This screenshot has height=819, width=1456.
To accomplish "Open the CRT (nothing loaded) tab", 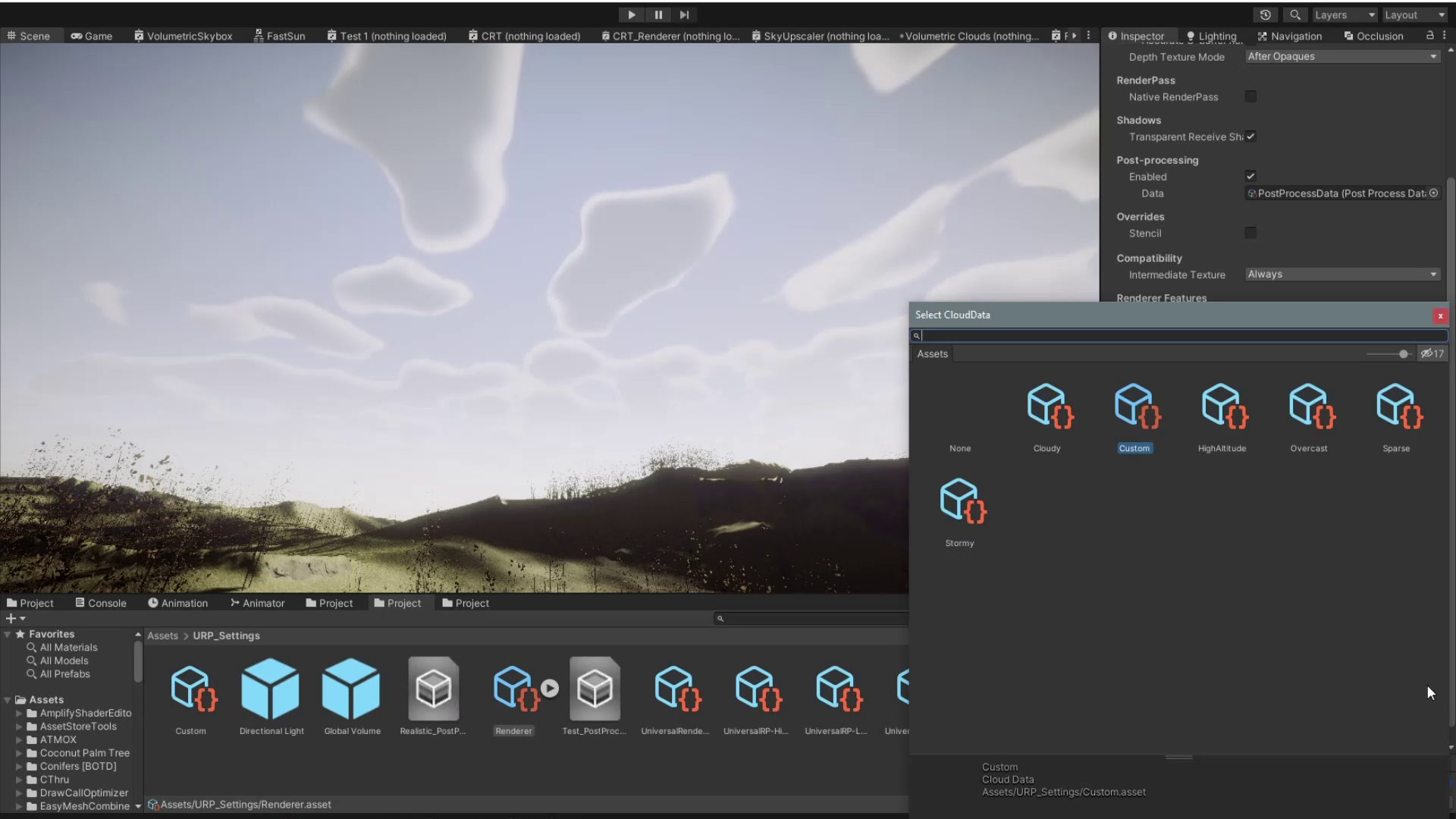I will click(x=524, y=36).
